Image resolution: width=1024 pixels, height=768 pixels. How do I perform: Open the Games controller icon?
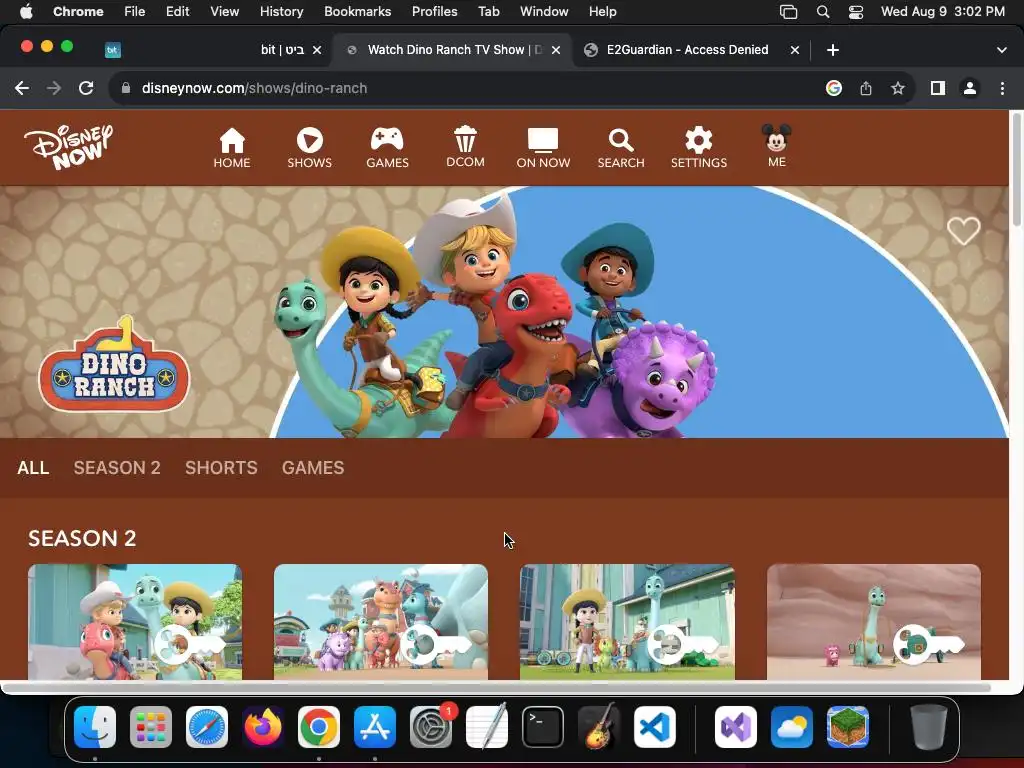[x=387, y=148]
